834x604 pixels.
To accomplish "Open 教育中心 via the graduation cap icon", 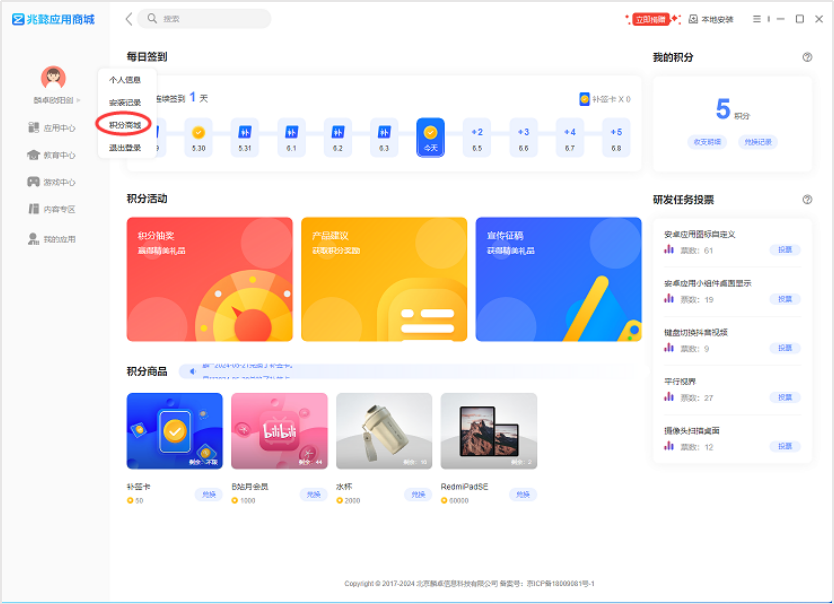I will point(34,155).
